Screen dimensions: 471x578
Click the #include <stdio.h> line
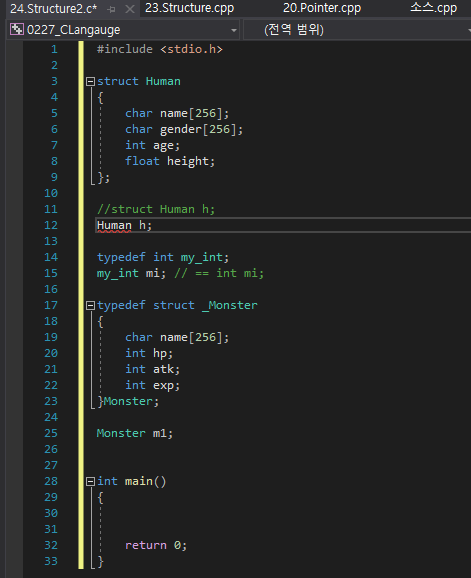click(x=160, y=49)
